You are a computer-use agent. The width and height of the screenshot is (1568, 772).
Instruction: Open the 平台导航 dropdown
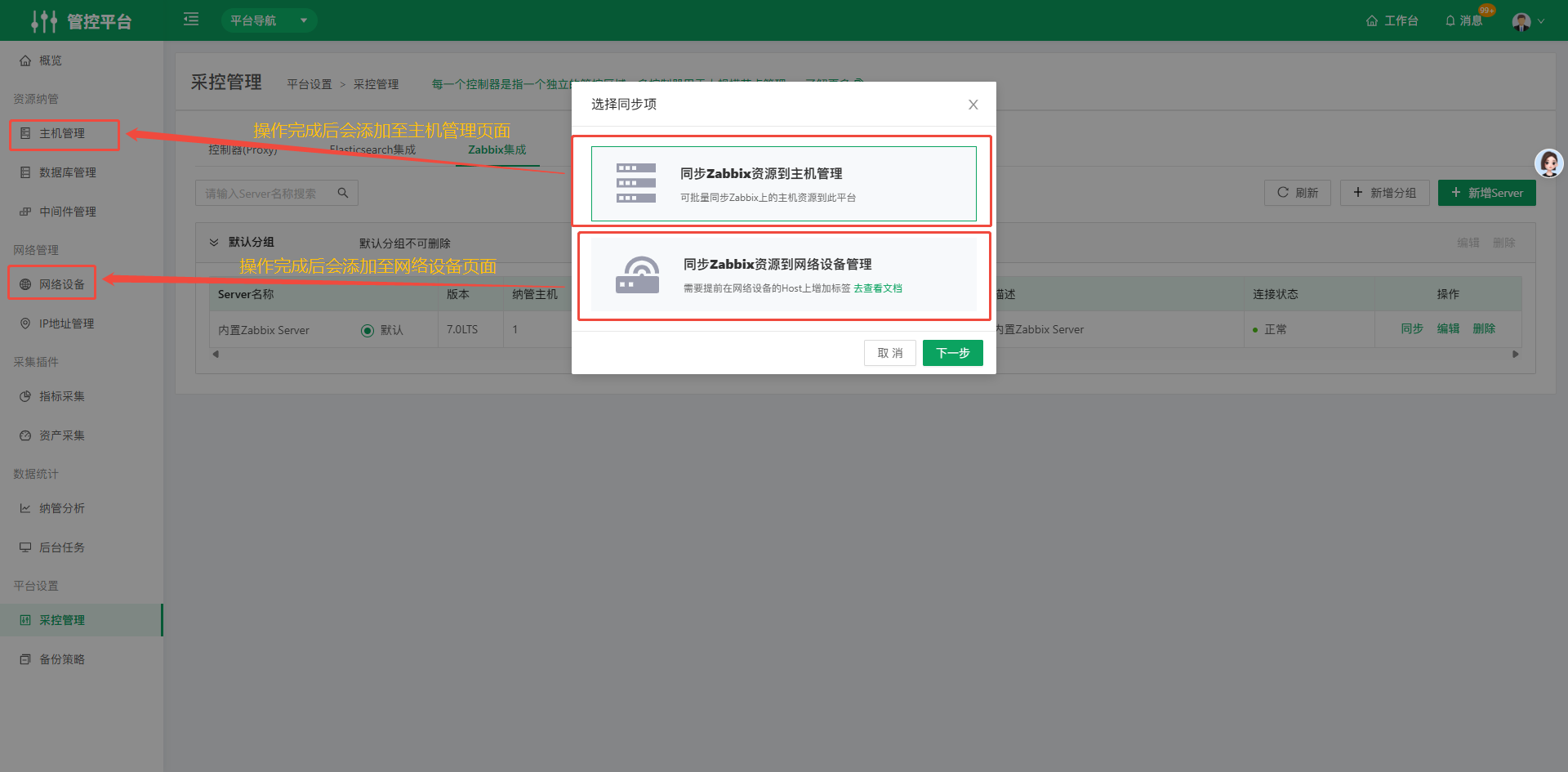click(269, 20)
